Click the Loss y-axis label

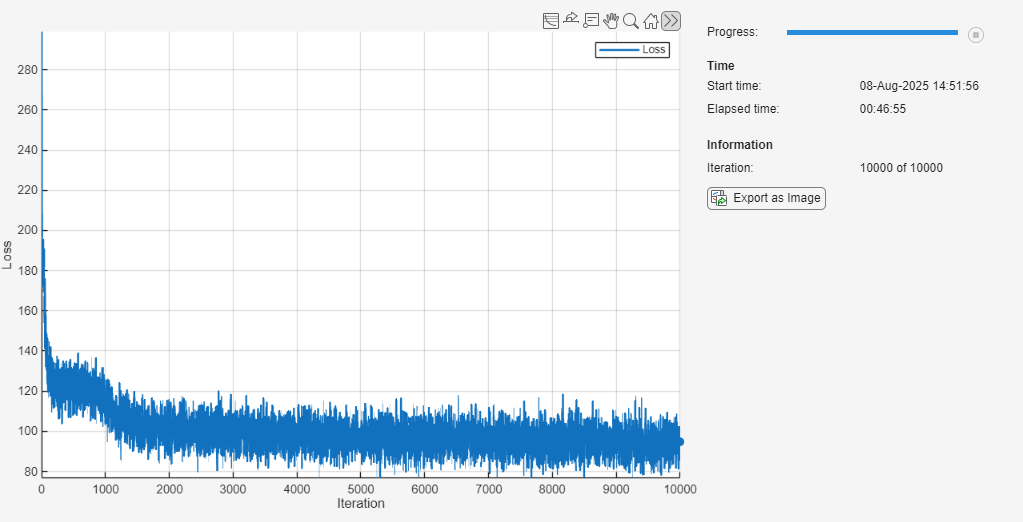[x=7, y=255]
